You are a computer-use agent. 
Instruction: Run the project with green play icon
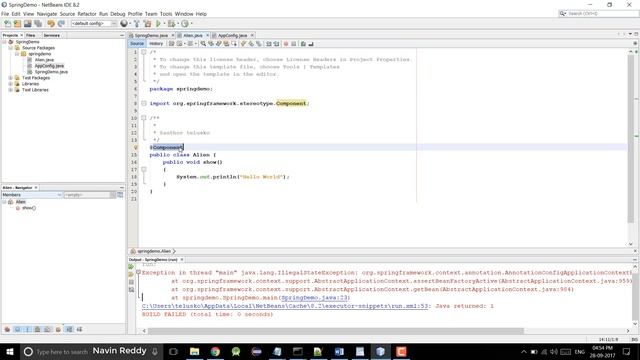[158, 24]
